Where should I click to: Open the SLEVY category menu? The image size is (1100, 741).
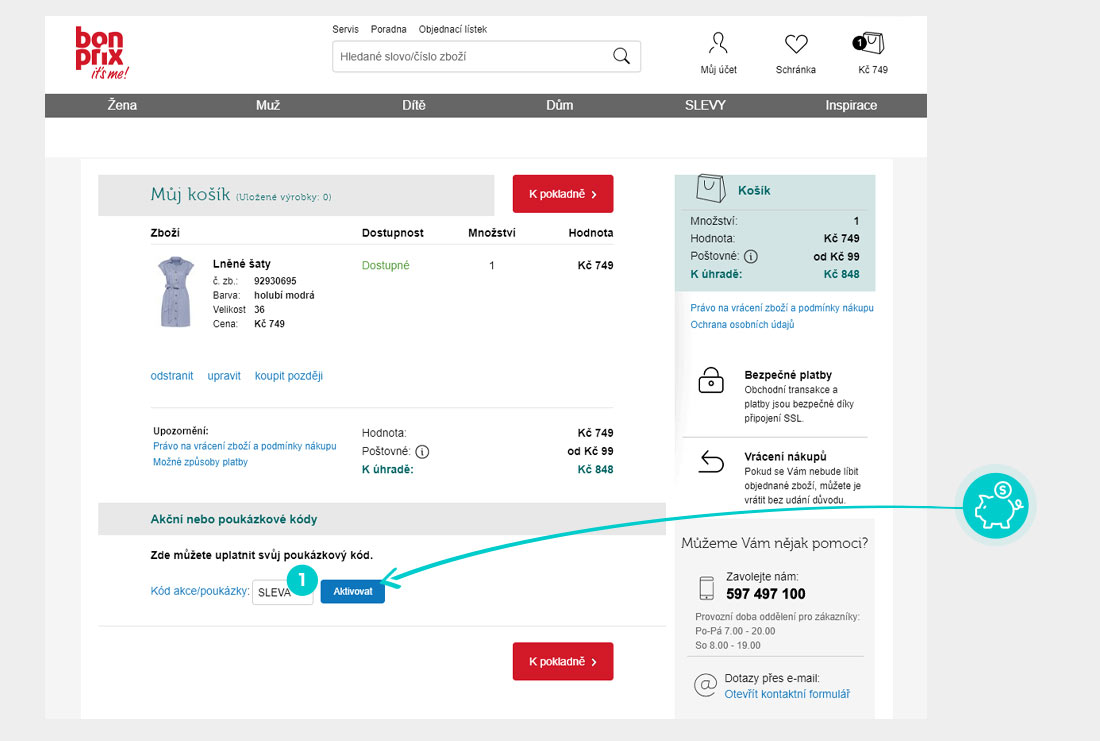click(x=705, y=105)
